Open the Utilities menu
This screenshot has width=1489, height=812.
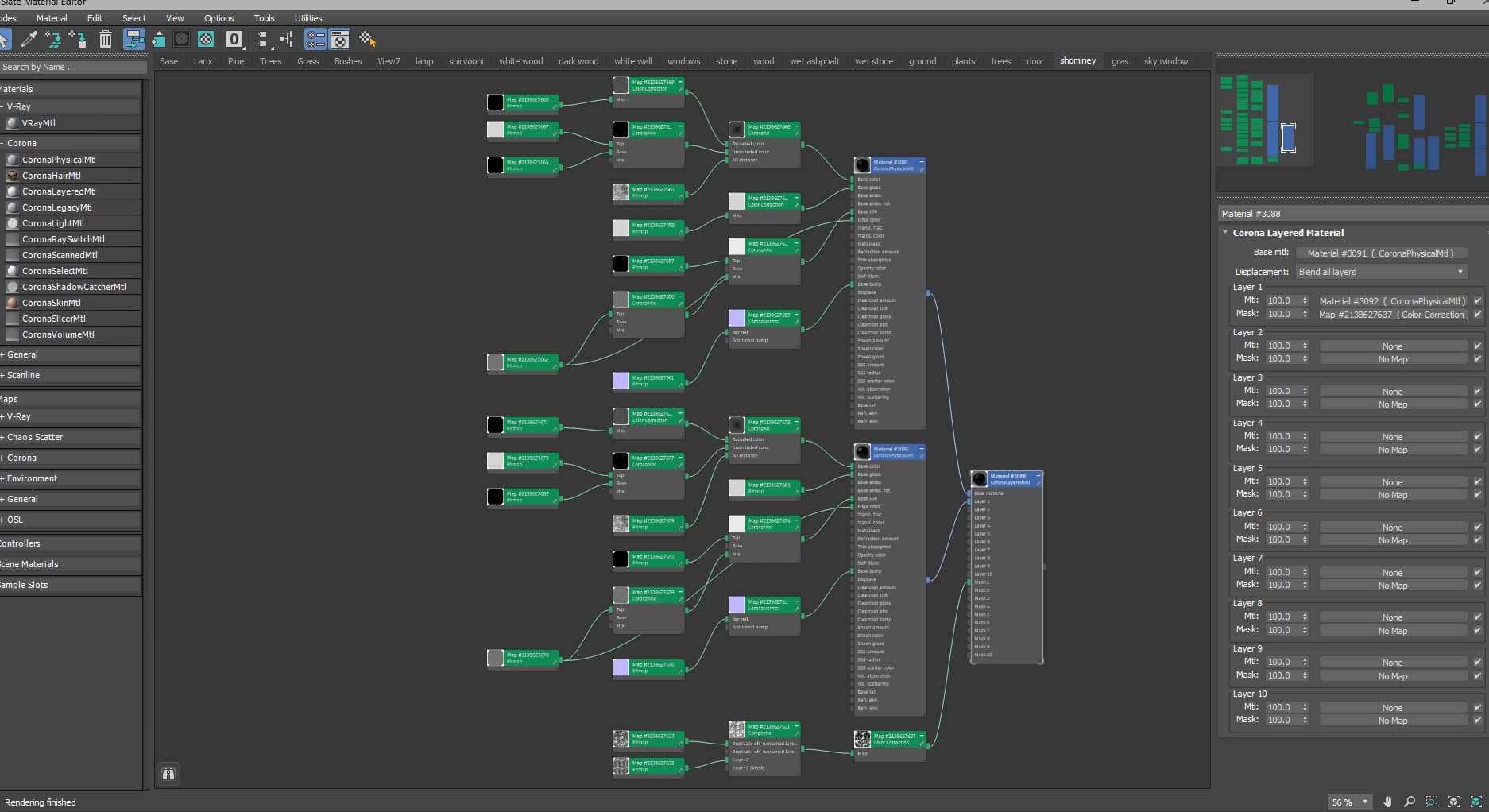point(308,18)
